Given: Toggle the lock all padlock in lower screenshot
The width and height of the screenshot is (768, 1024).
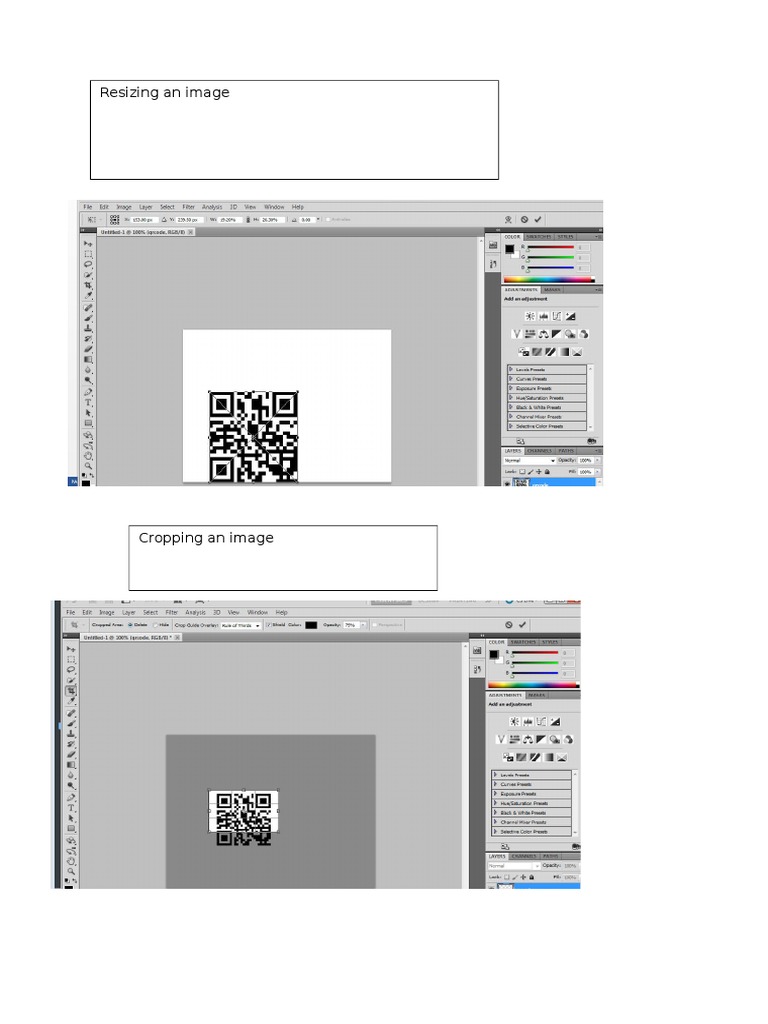Looking at the screenshot, I should 532,877.
